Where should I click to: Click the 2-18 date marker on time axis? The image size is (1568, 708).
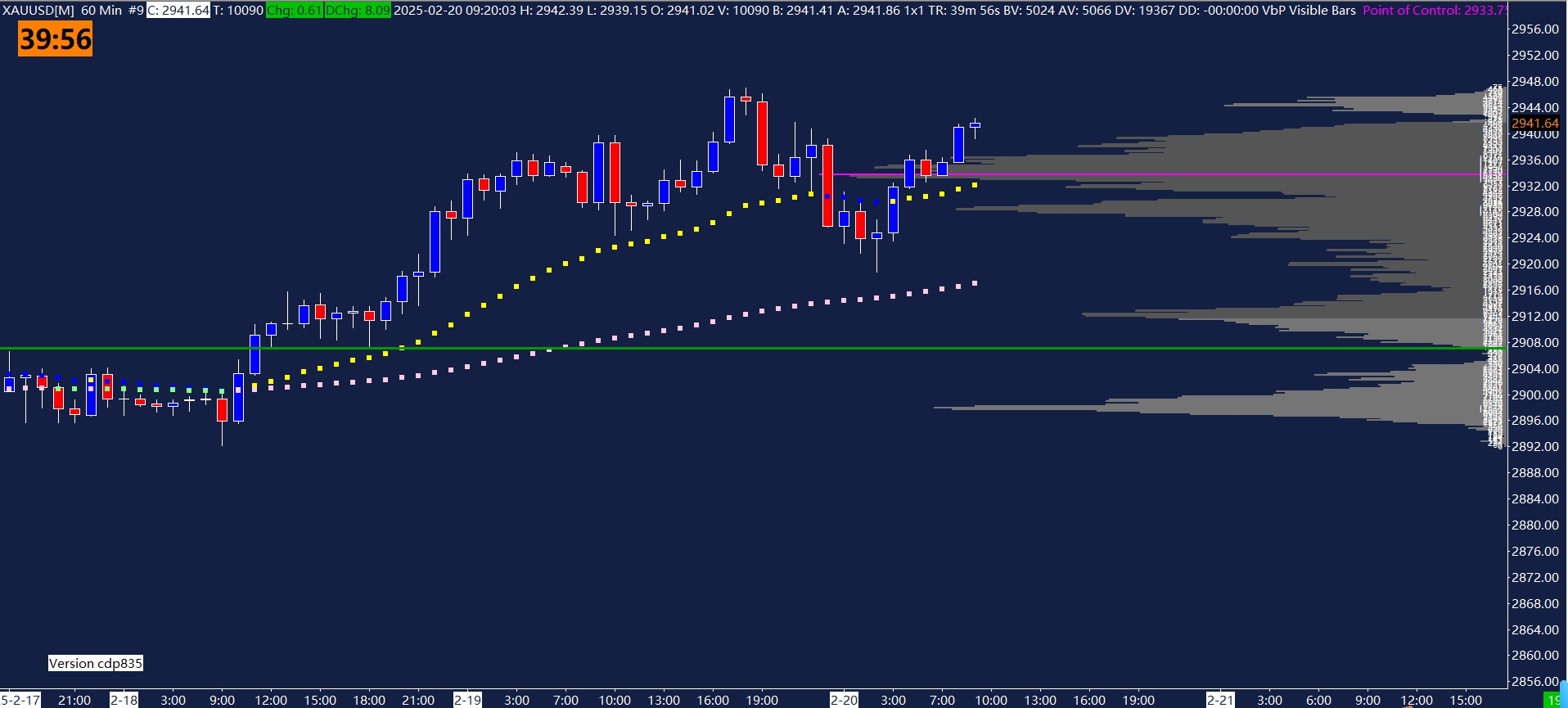click(124, 701)
